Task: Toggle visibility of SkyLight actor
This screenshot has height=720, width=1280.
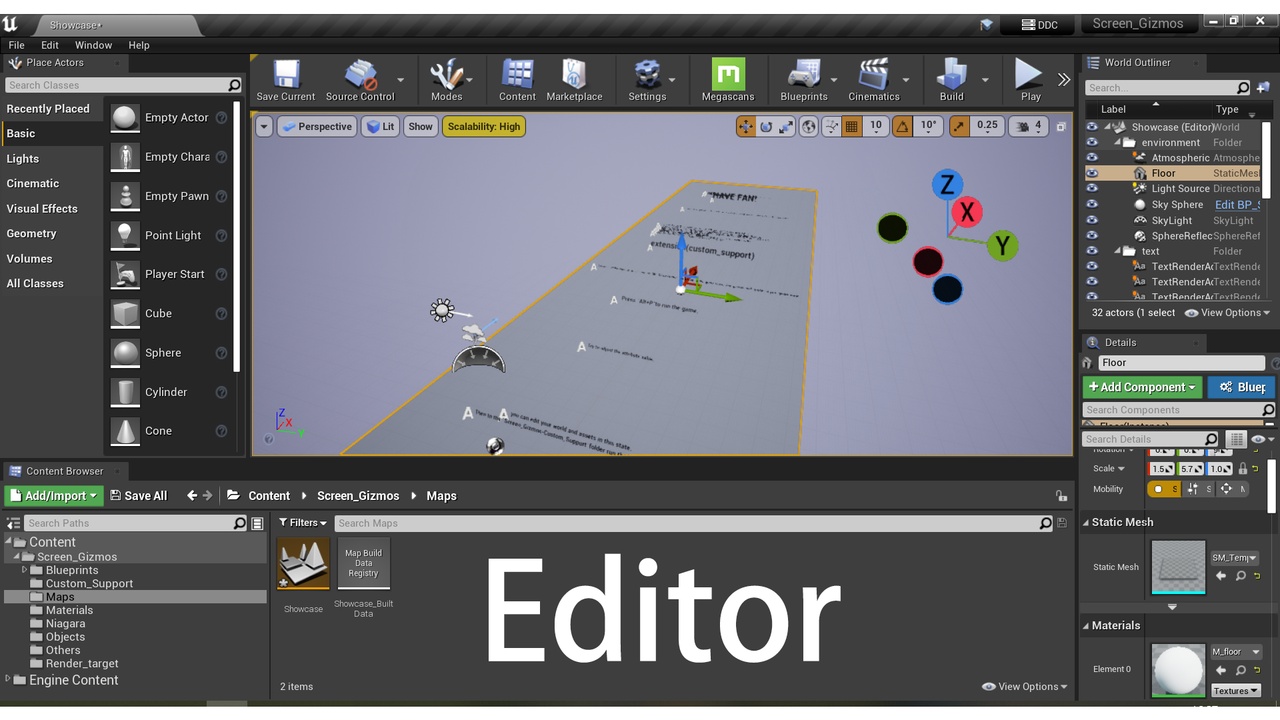Action: [1092, 221]
